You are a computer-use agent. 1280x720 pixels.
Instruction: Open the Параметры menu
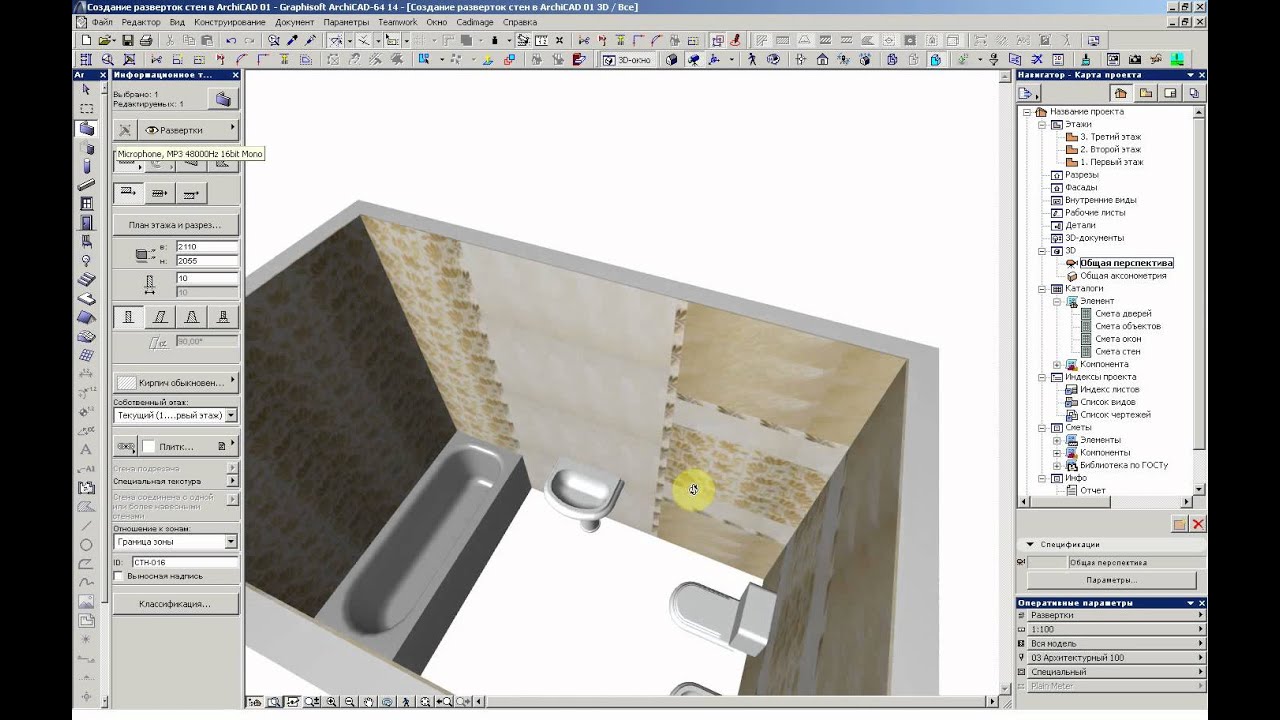(346, 21)
